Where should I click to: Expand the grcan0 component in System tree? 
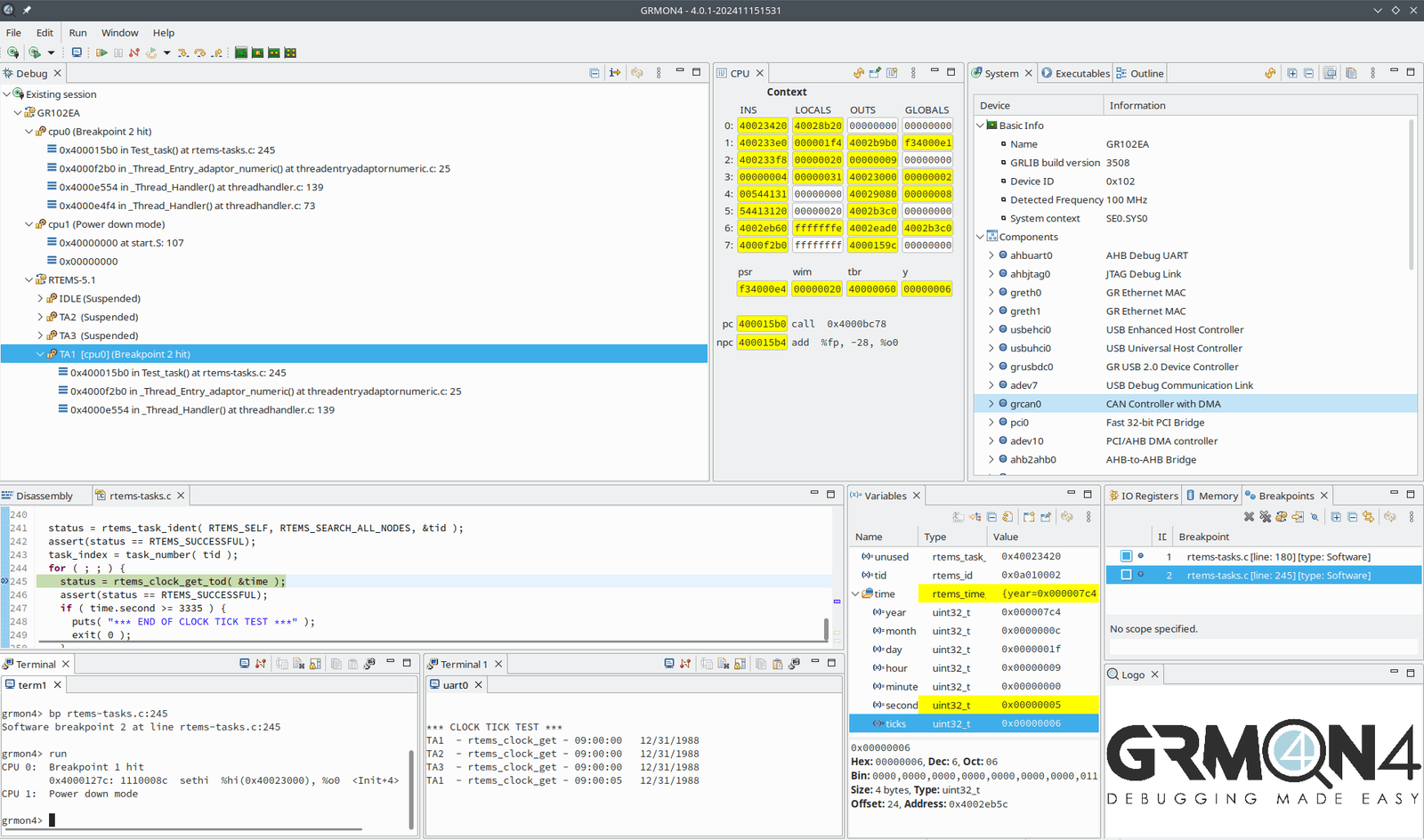pyautogui.click(x=991, y=404)
